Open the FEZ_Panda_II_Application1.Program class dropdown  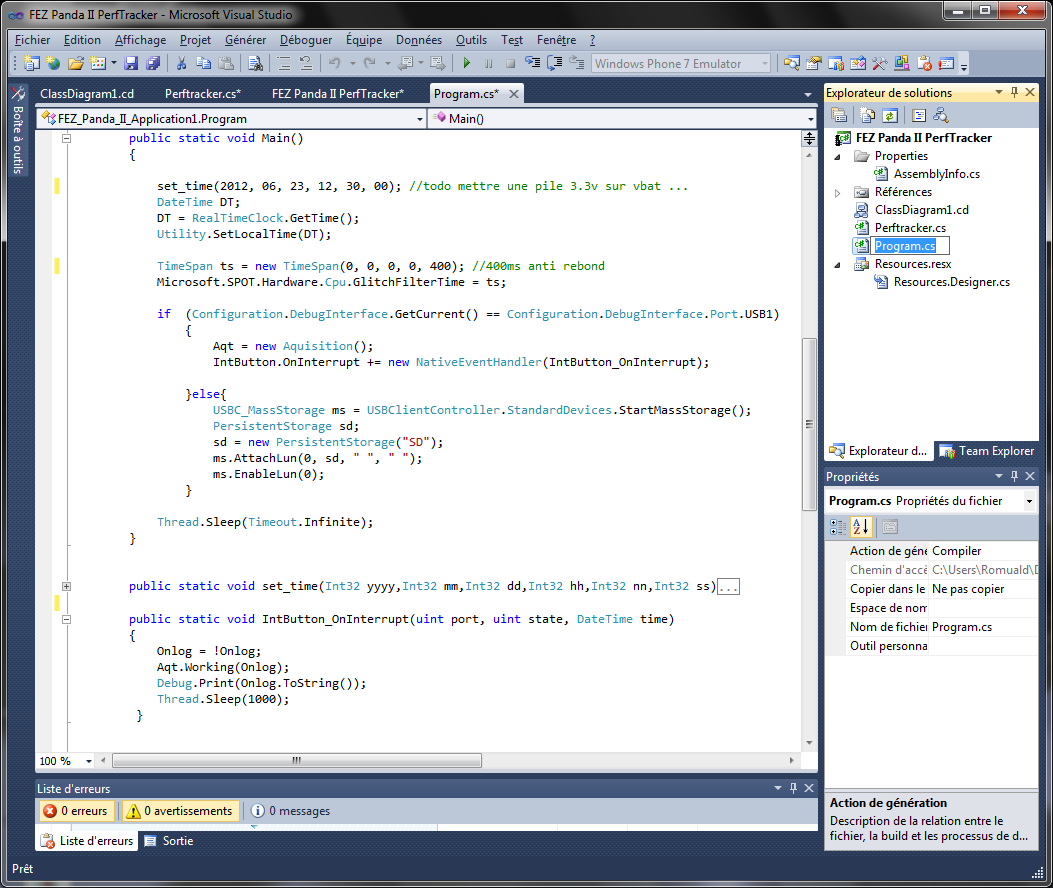click(420, 119)
